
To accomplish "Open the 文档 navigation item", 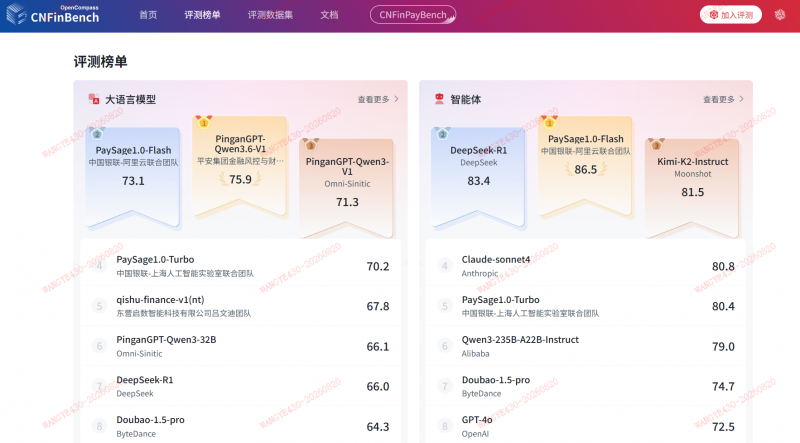I will click(329, 15).
